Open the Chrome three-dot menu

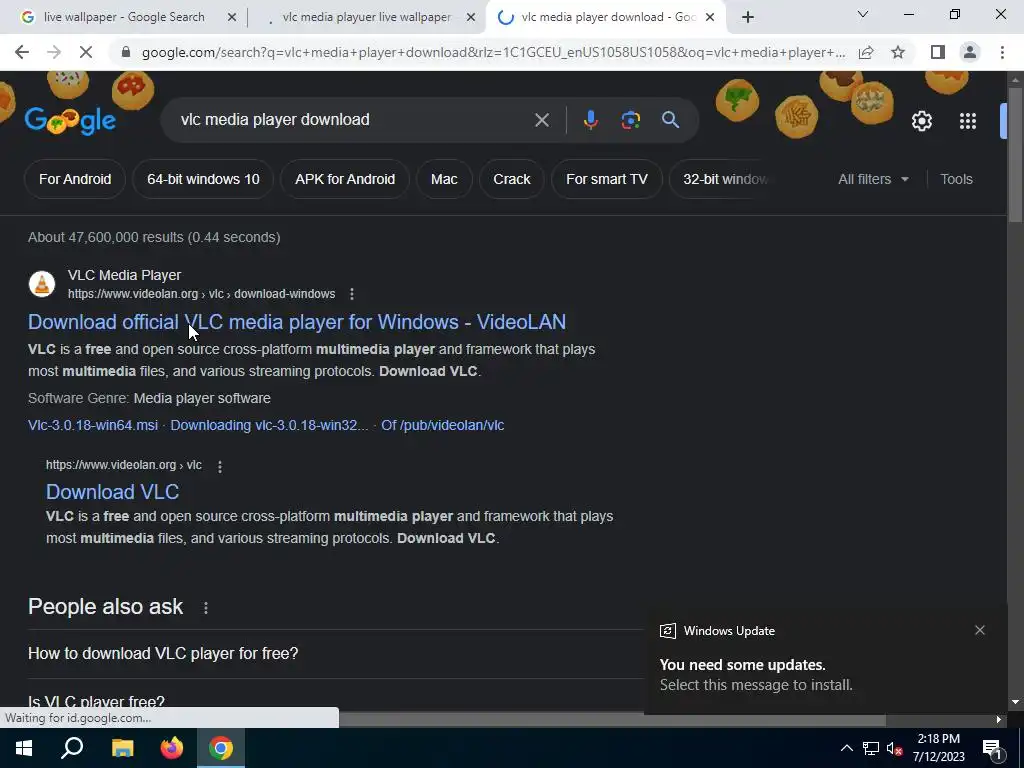pos(1002,52)
